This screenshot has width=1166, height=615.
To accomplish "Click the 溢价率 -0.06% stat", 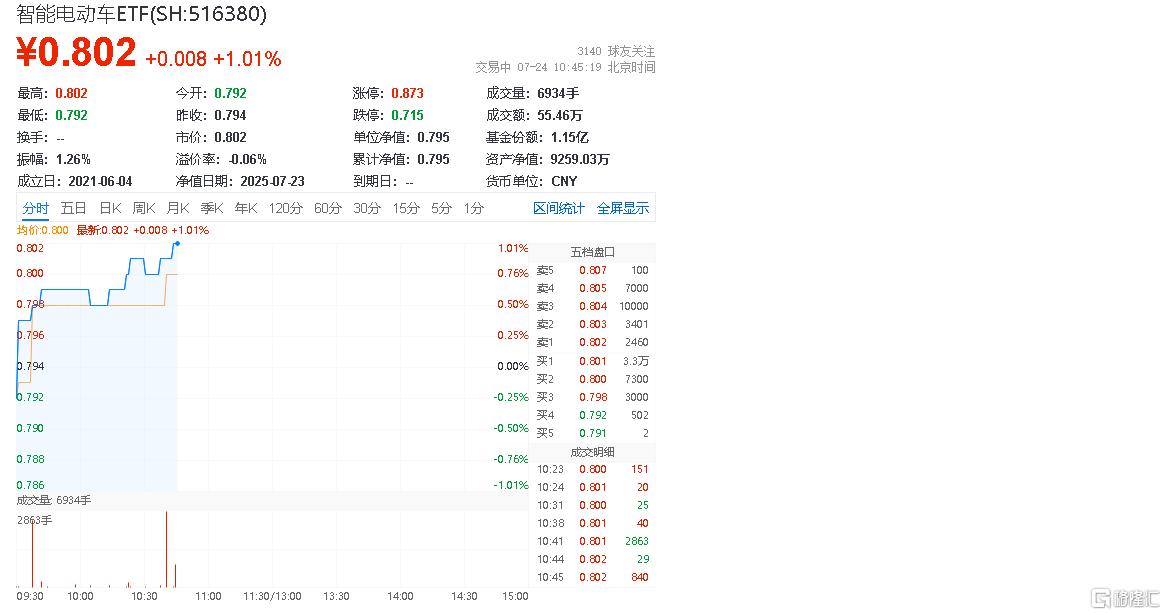I will click(x=221, y=159).
